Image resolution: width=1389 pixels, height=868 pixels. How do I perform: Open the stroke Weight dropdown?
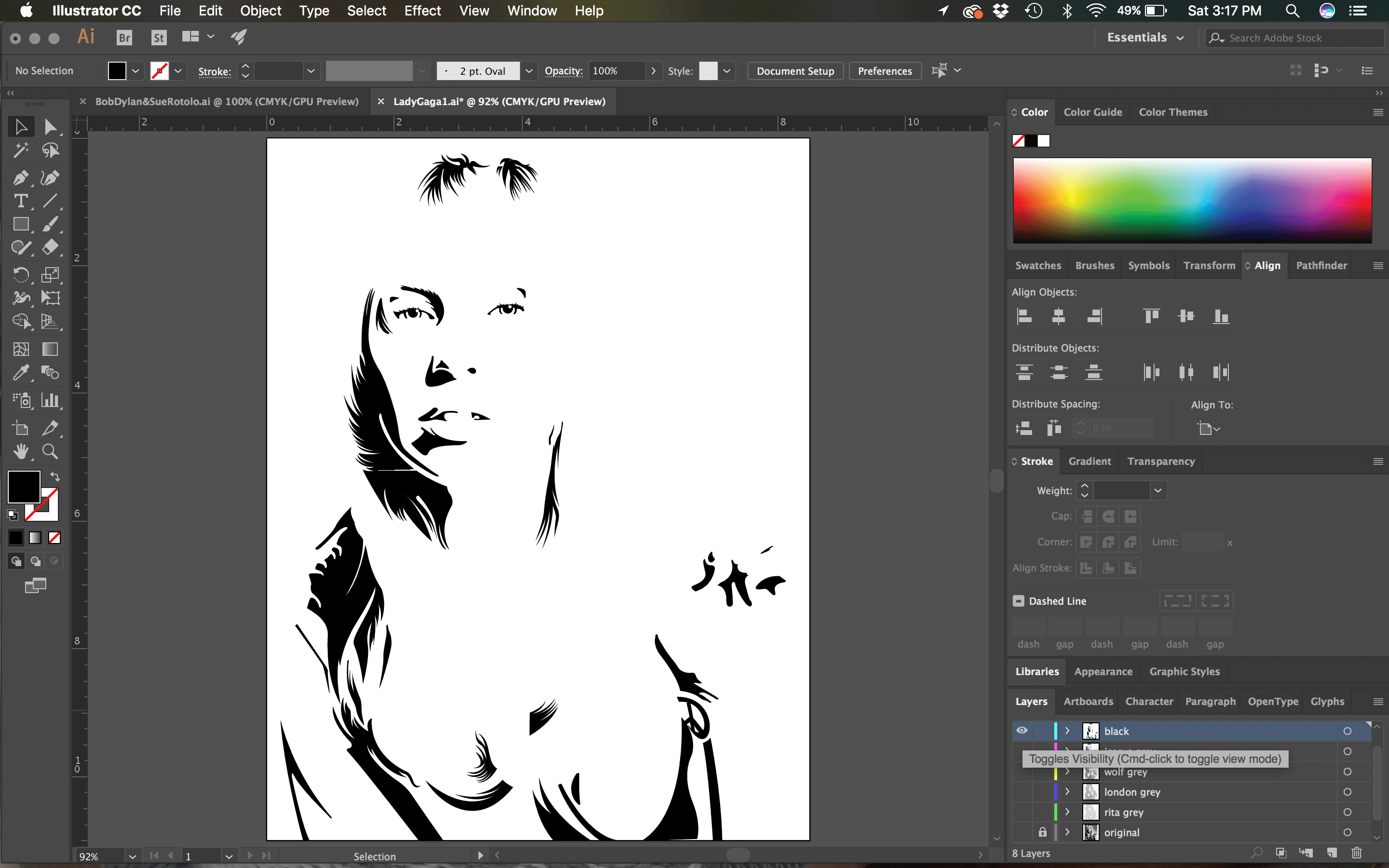click(x=1157, y=490)
